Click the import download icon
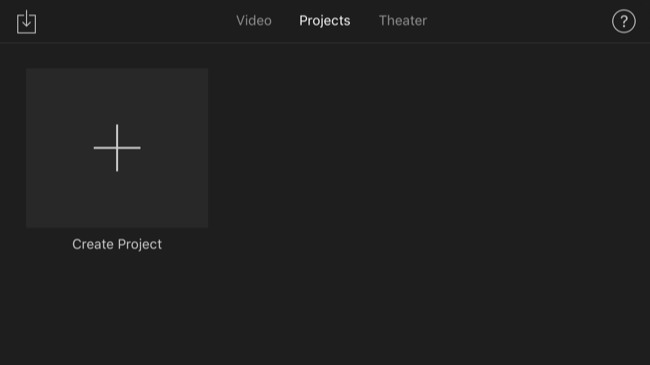Image resolution: width=650 pixels, height=365 pixels. pyautogui.click(x=27, y=22)
